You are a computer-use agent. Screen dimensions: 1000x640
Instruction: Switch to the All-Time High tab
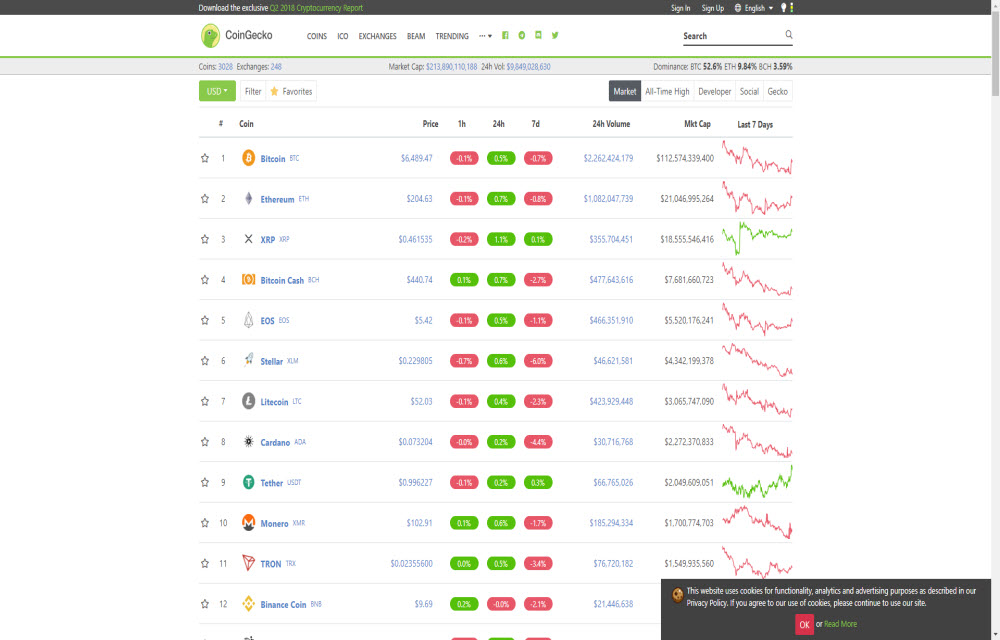point(667,91)
